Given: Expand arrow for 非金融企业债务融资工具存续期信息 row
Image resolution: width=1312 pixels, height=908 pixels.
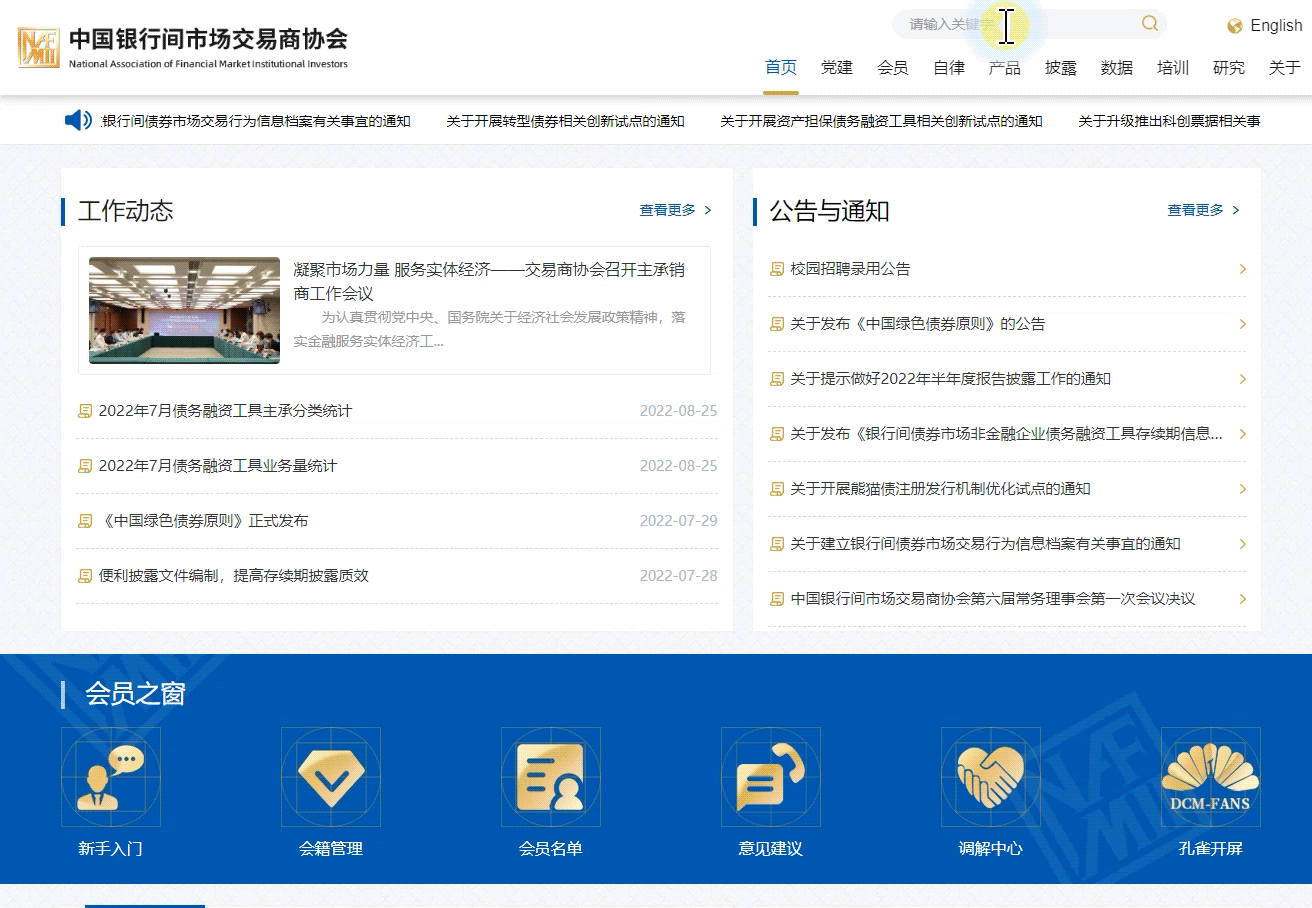Looking at the screenshot, I should 1242,434.
